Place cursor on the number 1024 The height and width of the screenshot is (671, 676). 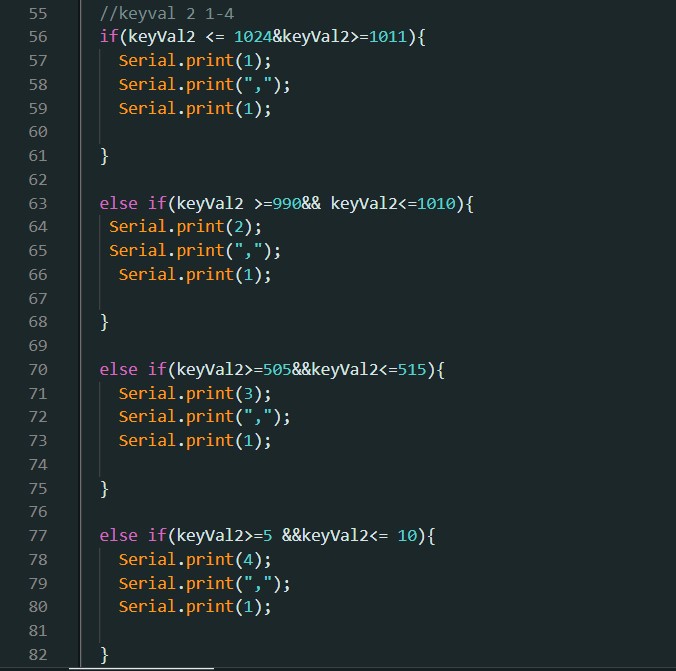(253, 37)
